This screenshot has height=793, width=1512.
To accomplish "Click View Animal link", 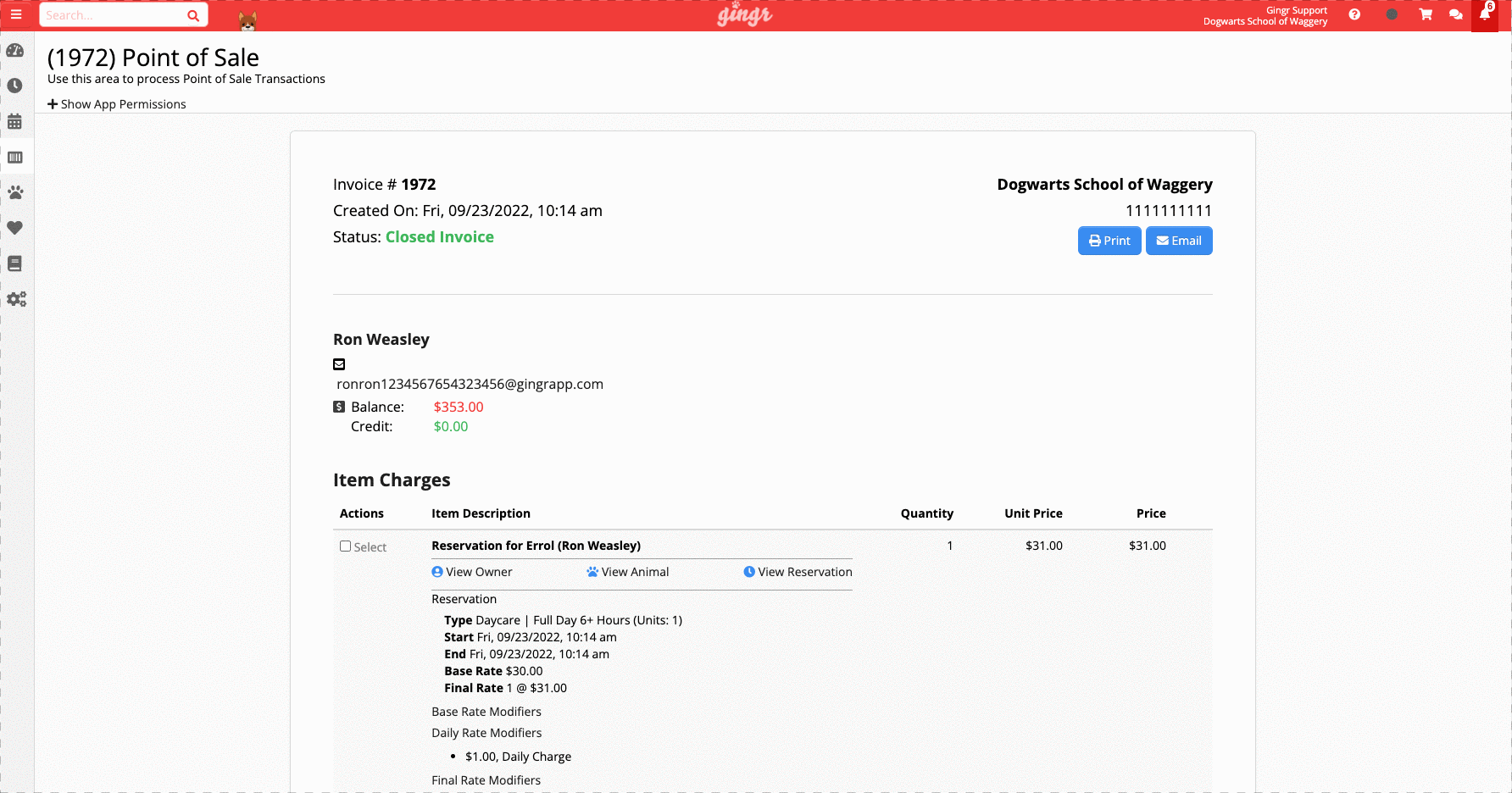I will pos(628,572).
